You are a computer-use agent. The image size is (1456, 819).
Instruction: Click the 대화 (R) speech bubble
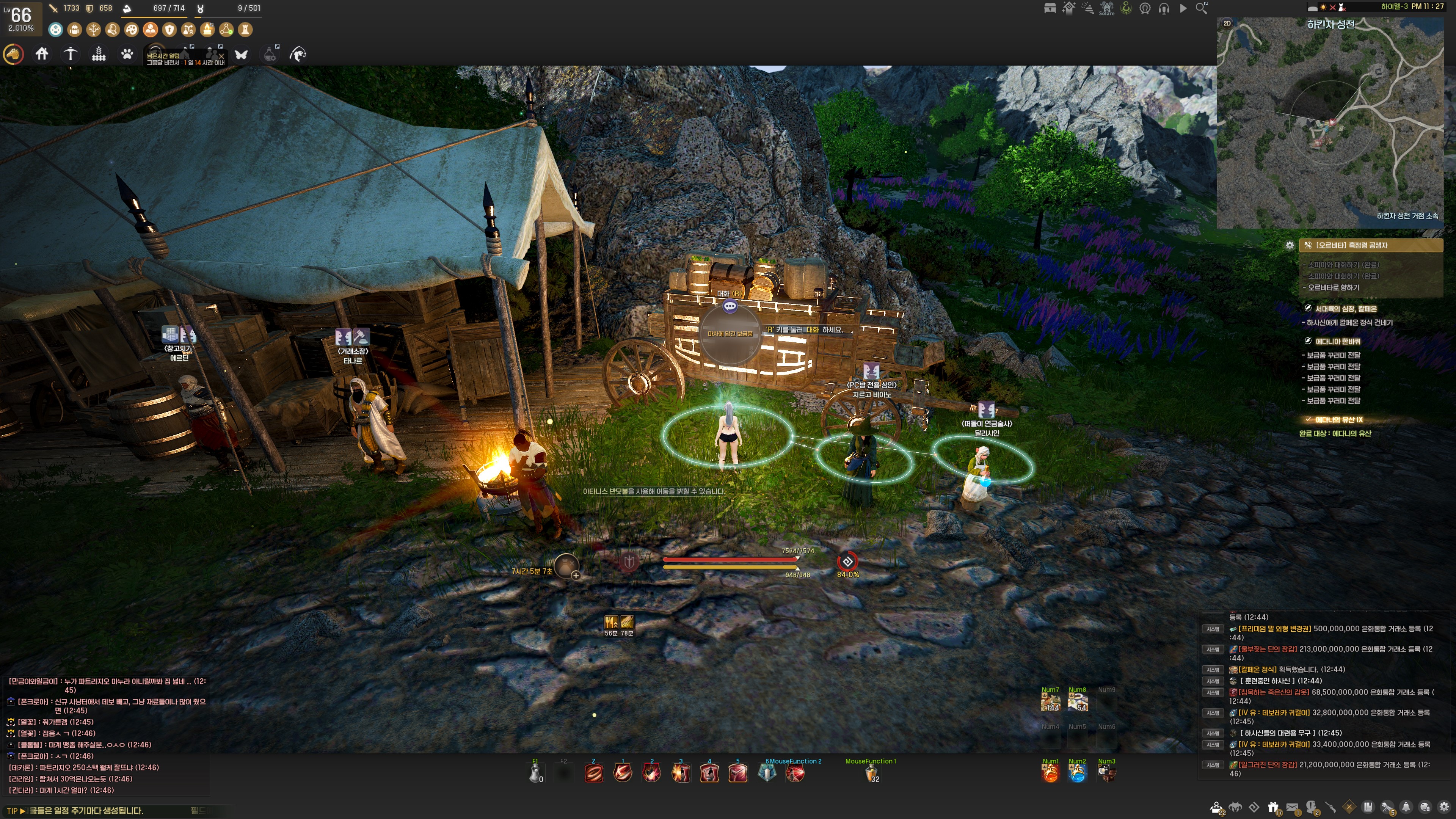[730, 306]
